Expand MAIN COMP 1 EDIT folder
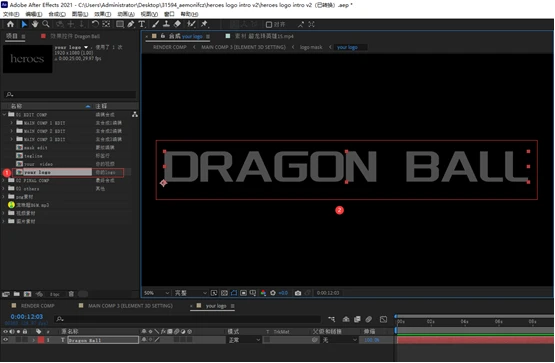 pyautogui.click(x=11, y=123)
